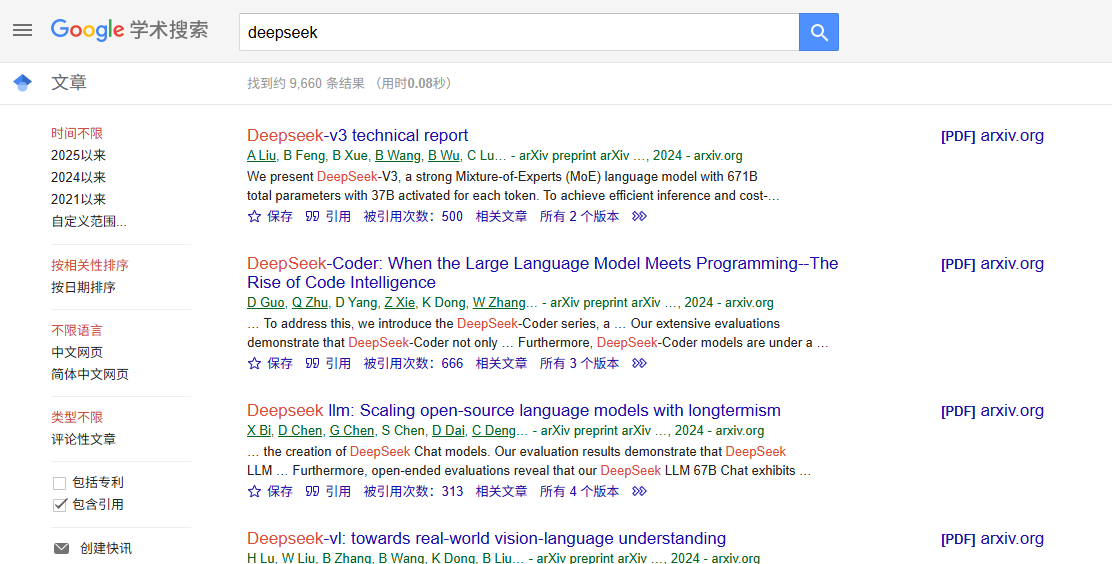Click 引用 for Deepseek llm result

click(x=328, y=491)
